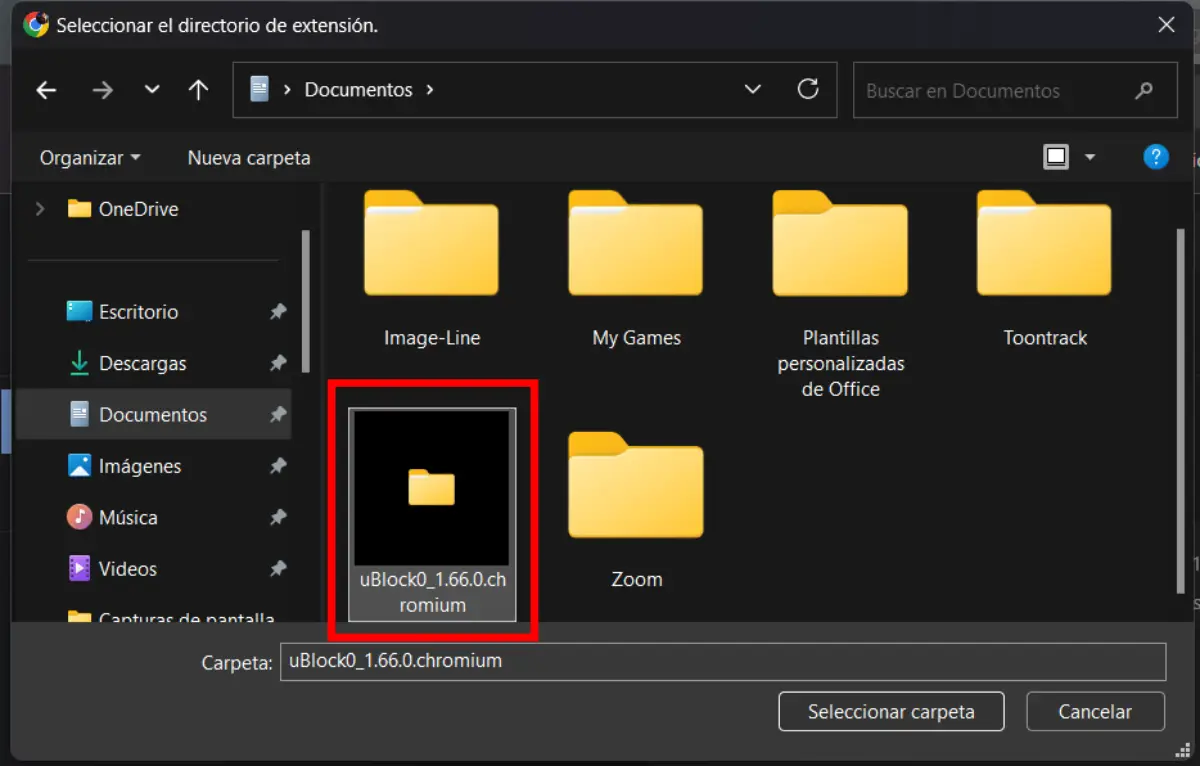
Task: Select the My Games folder
Action: 636,245
